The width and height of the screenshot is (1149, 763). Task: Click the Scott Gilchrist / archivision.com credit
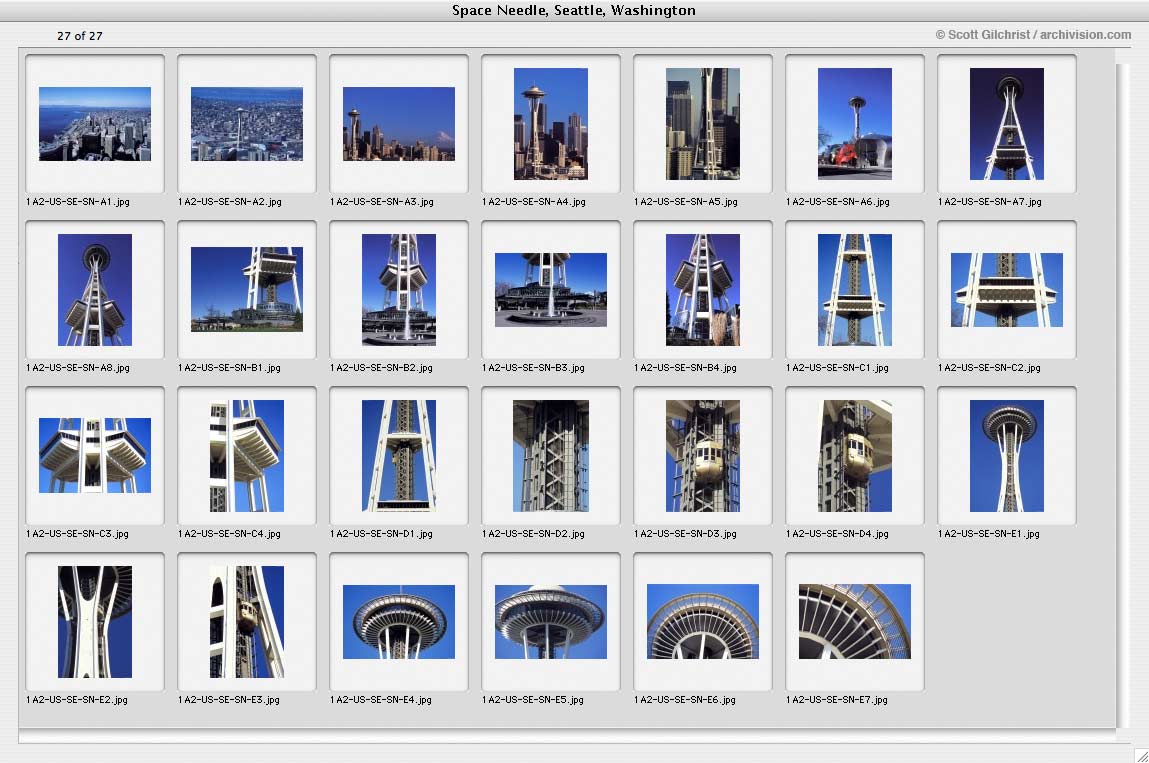(1033, 34)
